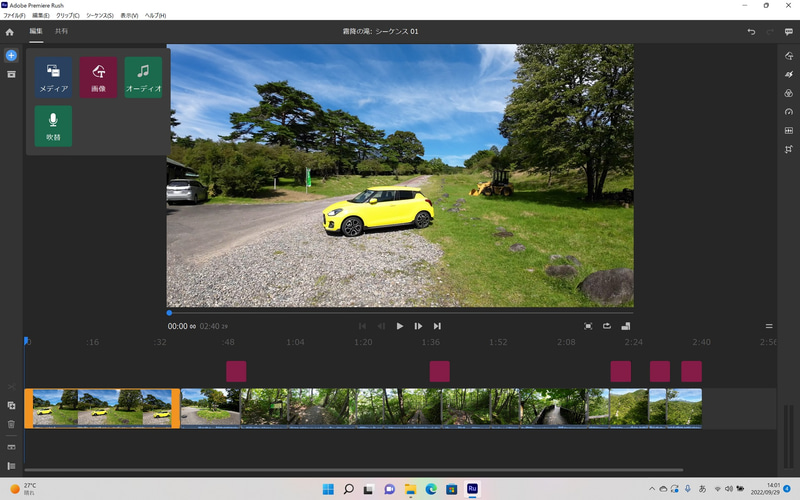This screenshot has height=500, width=800.
Task: Open the Graphics titles panel
Action: click(x=789, y=56)
